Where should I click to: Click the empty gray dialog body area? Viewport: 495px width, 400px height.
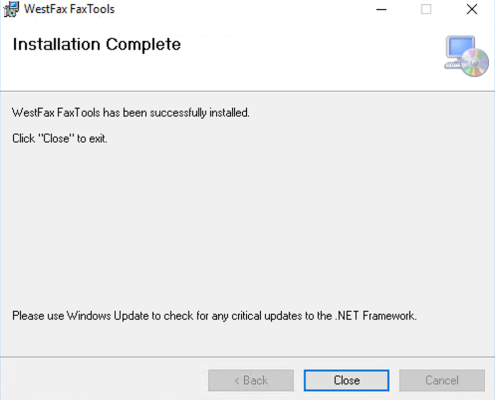pos(247,227)
